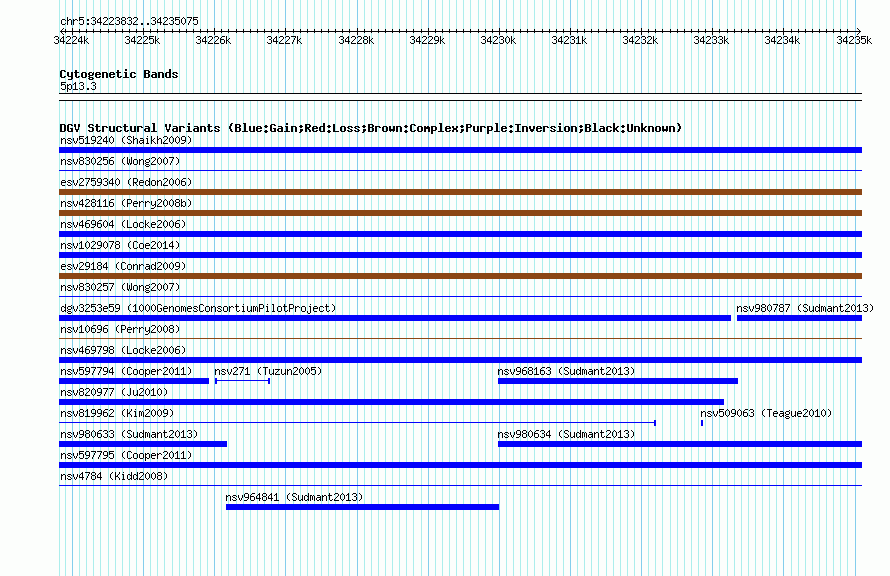This screenshot has height=576, width=890.
Task: Click the brown bar under esv2759340
Action: point(460,192)
